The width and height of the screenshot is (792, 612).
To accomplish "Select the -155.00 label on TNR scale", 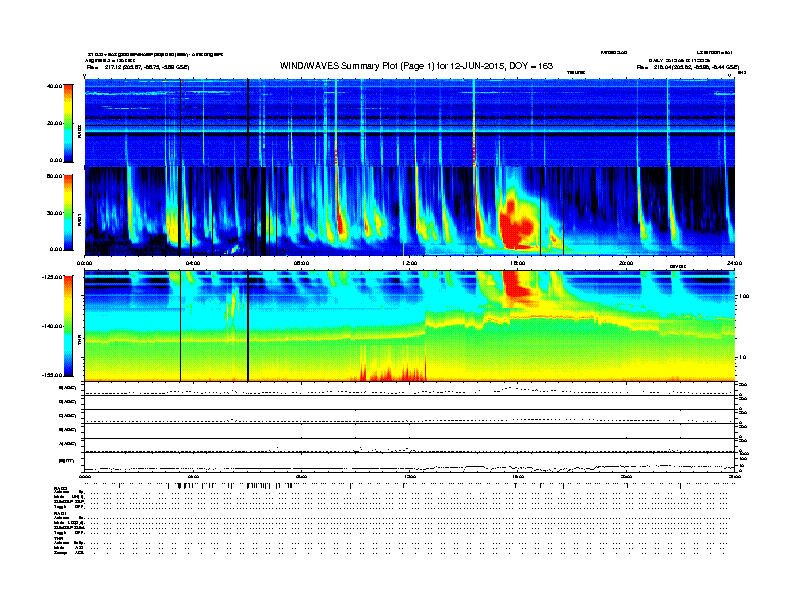I will [52, 375].
